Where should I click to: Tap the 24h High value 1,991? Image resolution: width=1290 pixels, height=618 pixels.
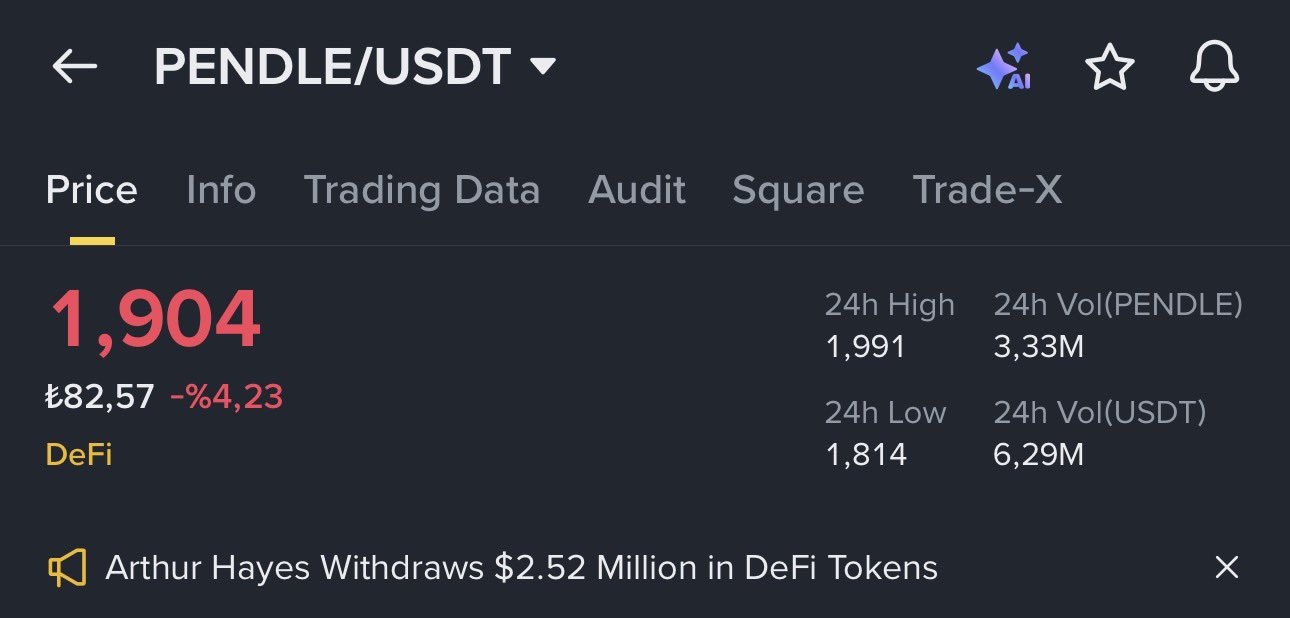[x=865, y=347]
